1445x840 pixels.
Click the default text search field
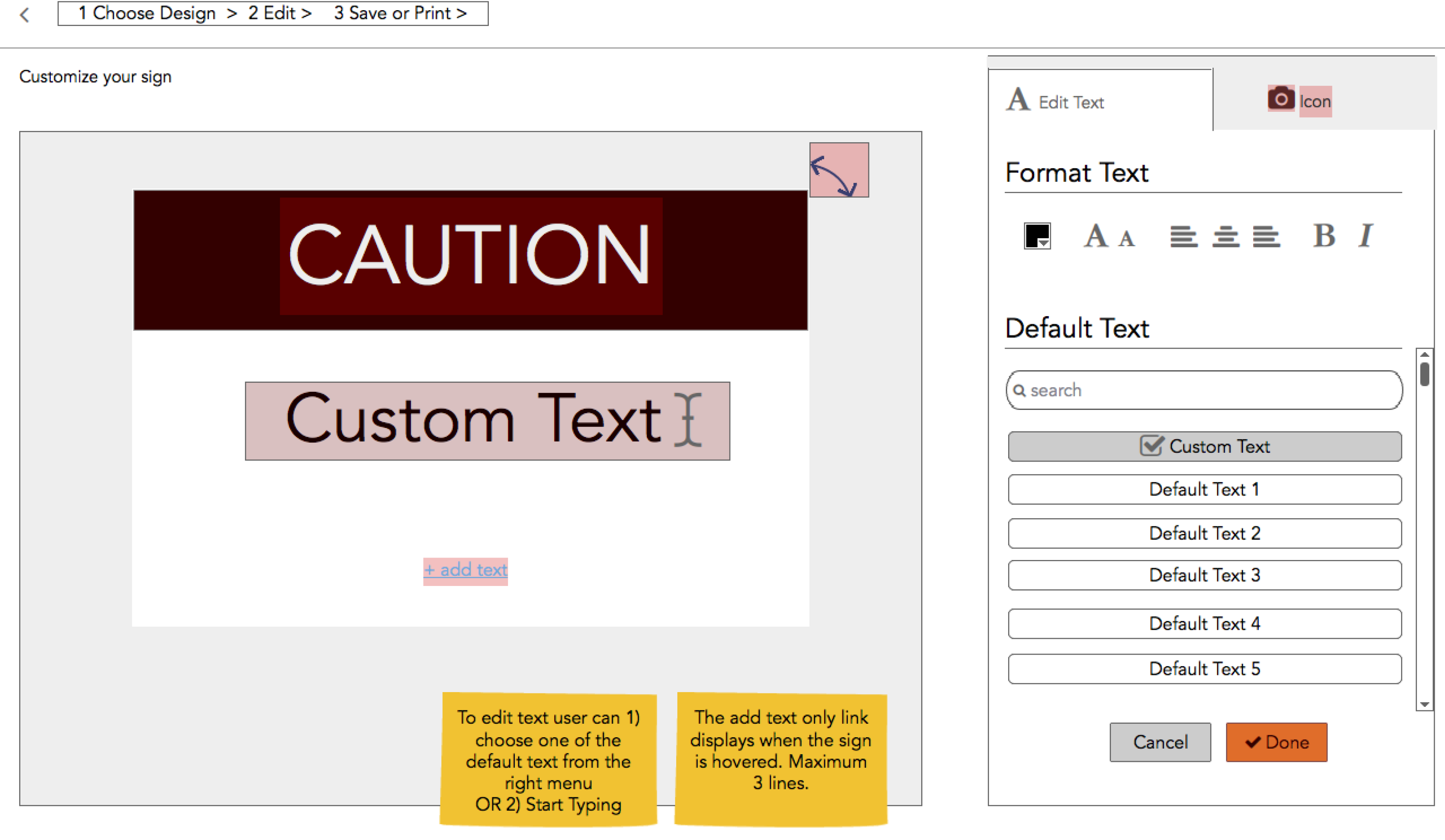pos(1204,391)
